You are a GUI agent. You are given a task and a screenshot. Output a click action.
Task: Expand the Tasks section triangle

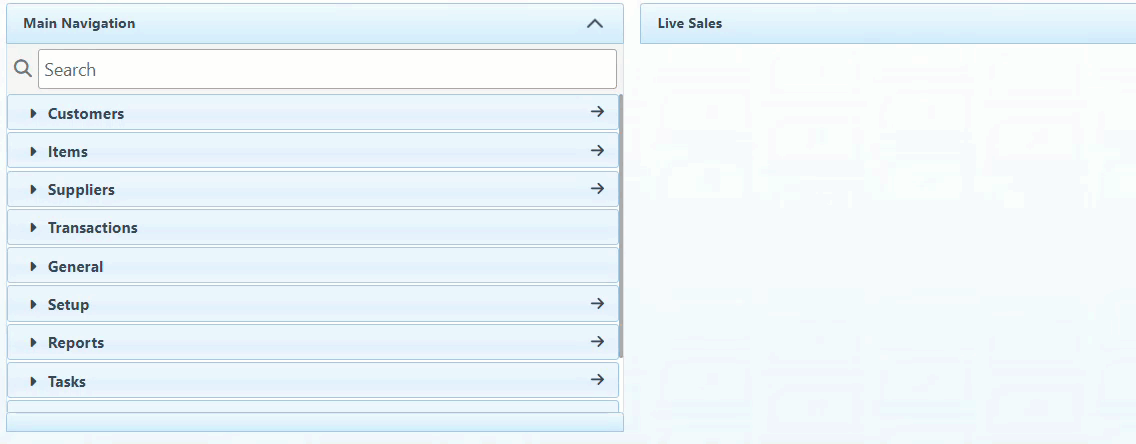click(33, 382)
